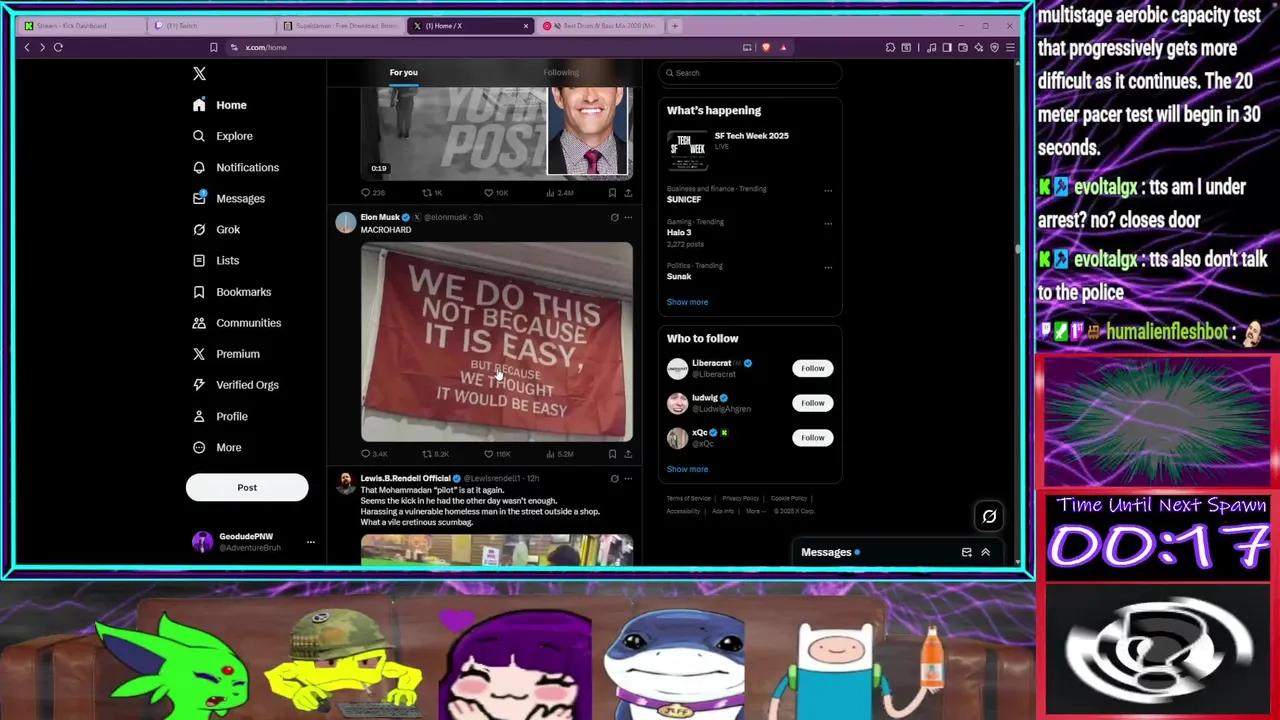Open Notifications in X sidebar
This screenshot has height=720, width=1280.
236,167
